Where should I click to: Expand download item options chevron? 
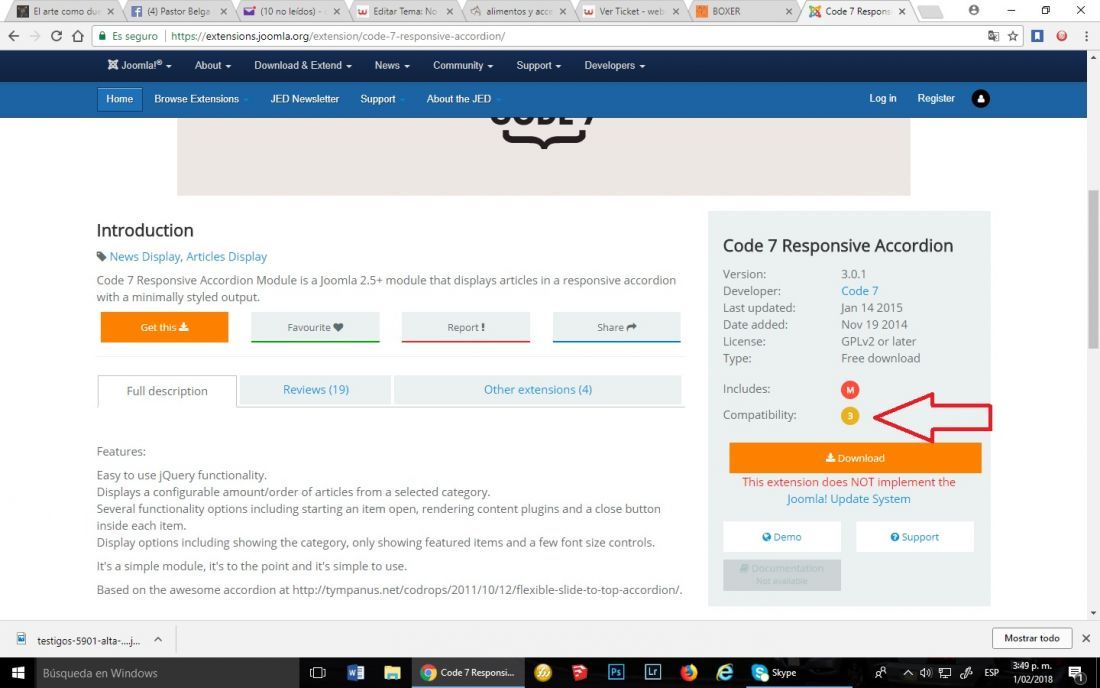[x=158, y=640]
